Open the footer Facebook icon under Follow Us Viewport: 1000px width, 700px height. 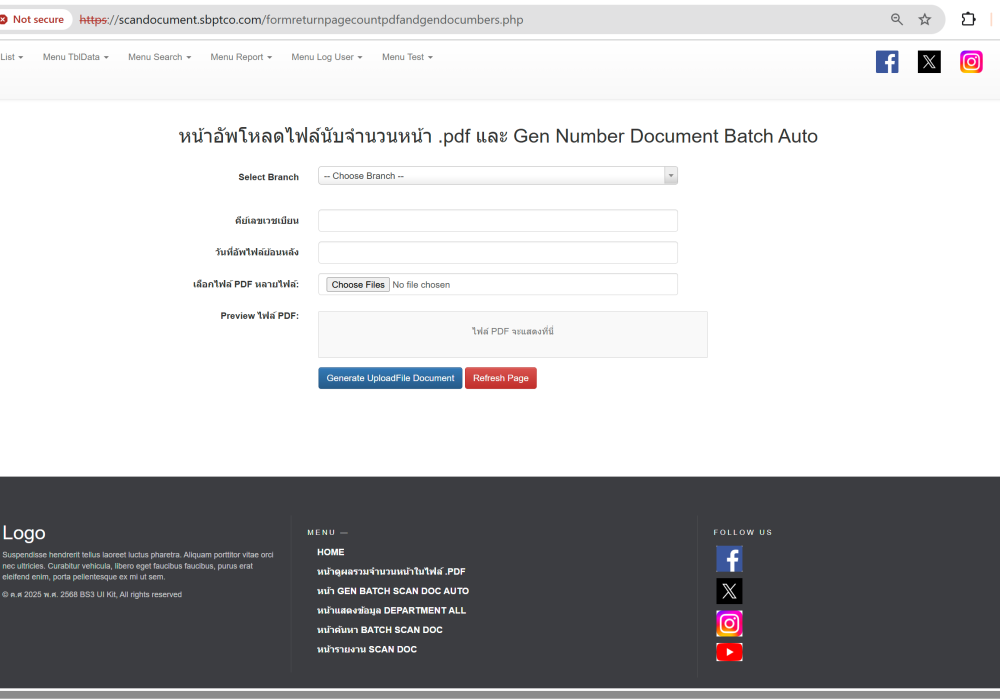[x=729, y=559]
